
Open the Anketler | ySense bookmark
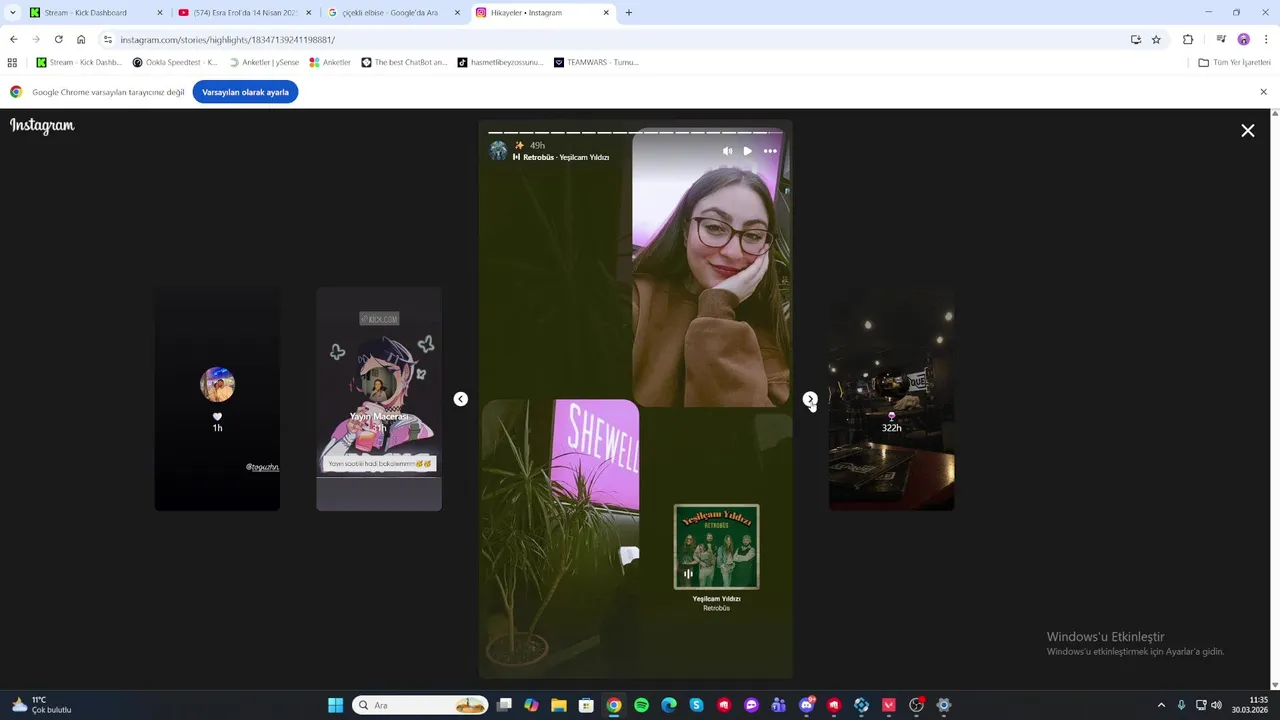264,62
